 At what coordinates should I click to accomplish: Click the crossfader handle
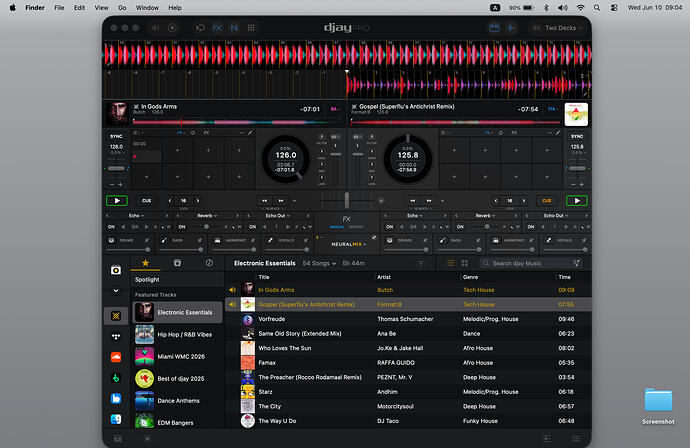[x=347, y=200]
